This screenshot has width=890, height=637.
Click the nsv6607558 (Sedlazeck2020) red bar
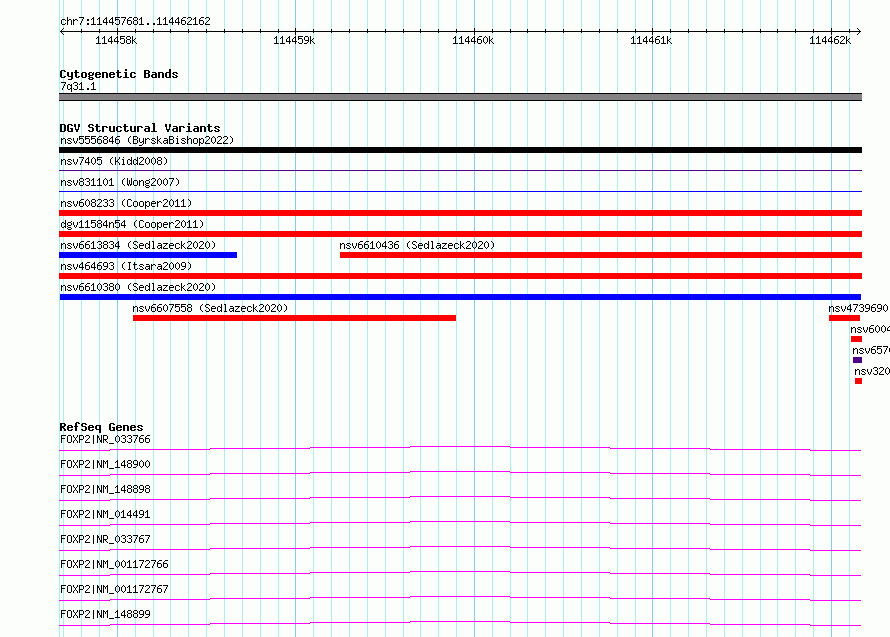(294, 318)
